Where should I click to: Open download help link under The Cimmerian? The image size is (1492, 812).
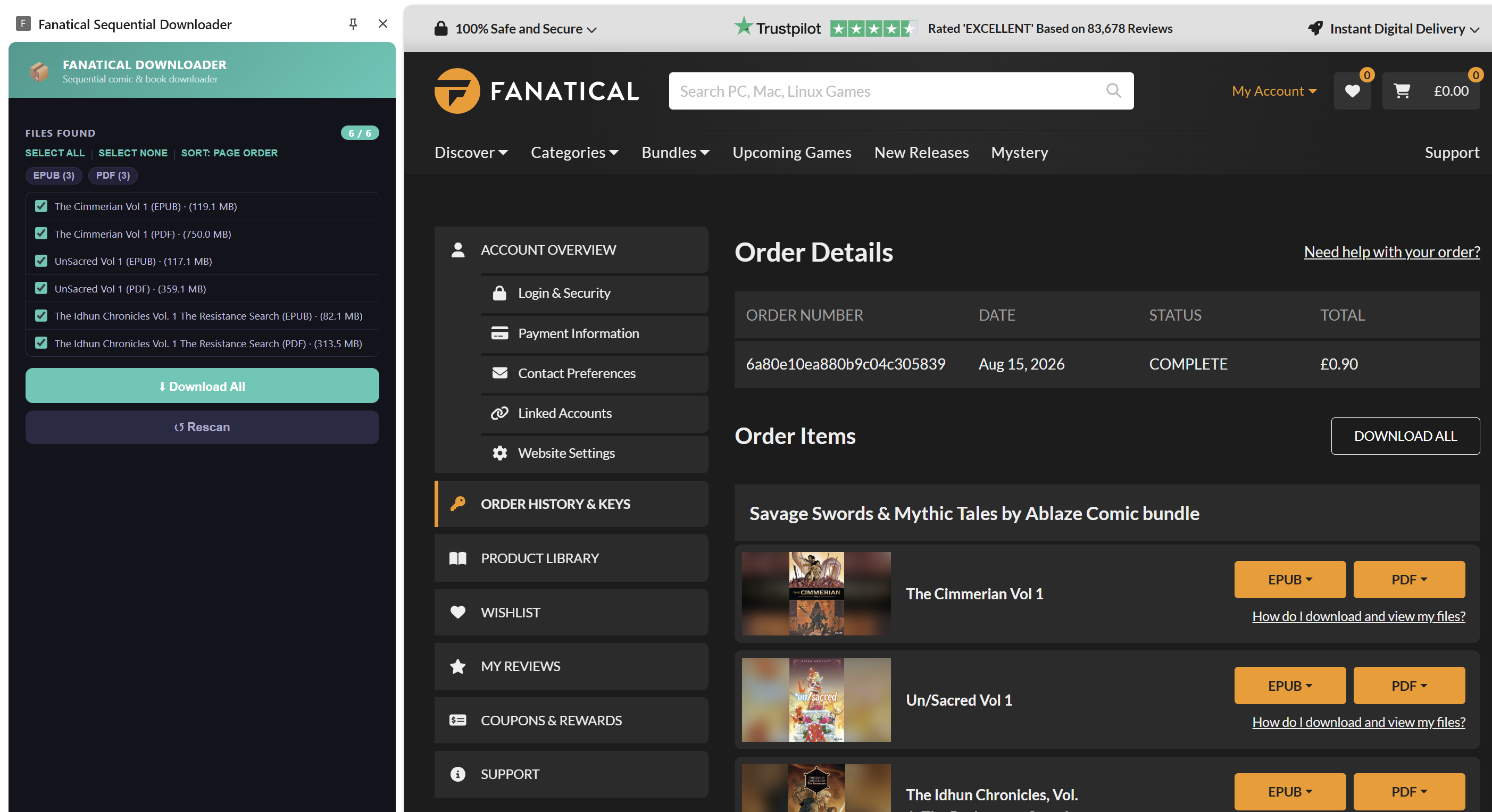pyautogui.click(x=1359, y=616)
